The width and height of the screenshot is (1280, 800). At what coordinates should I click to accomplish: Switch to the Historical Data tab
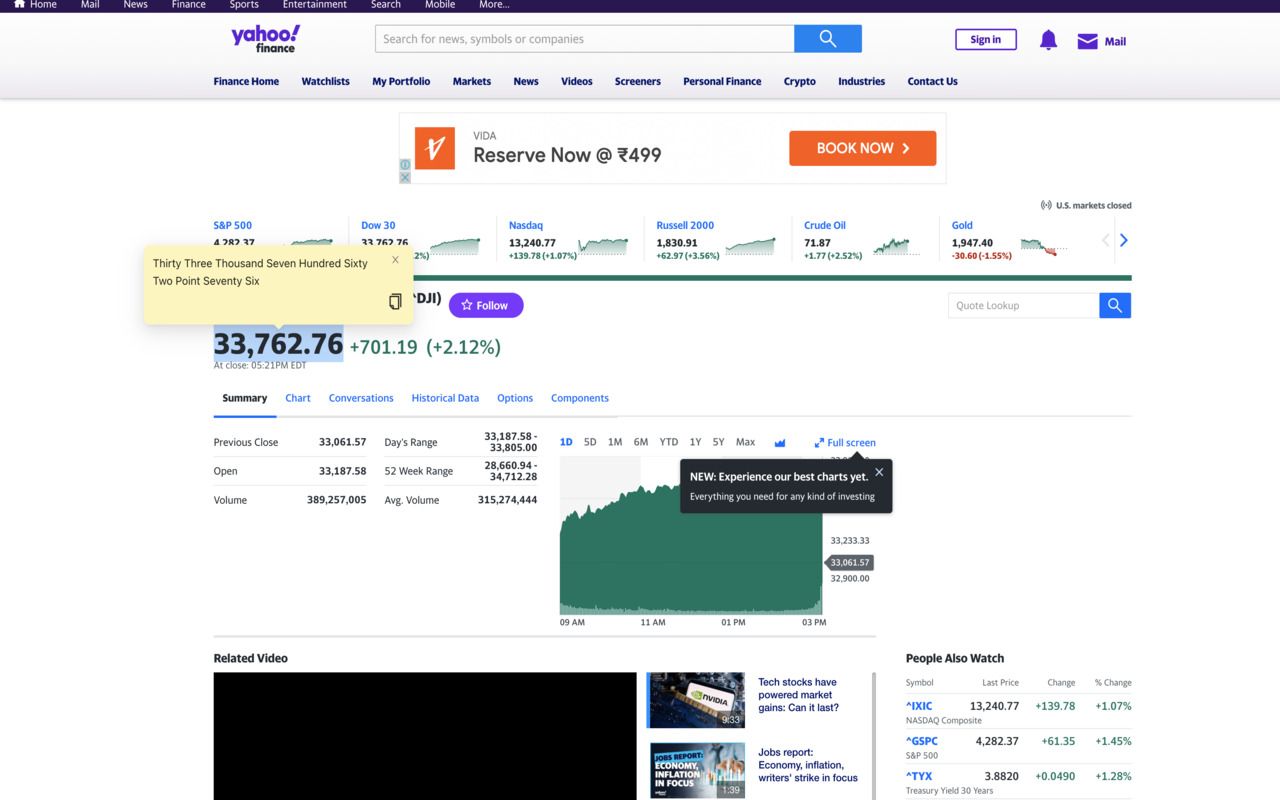coord(445,398)
